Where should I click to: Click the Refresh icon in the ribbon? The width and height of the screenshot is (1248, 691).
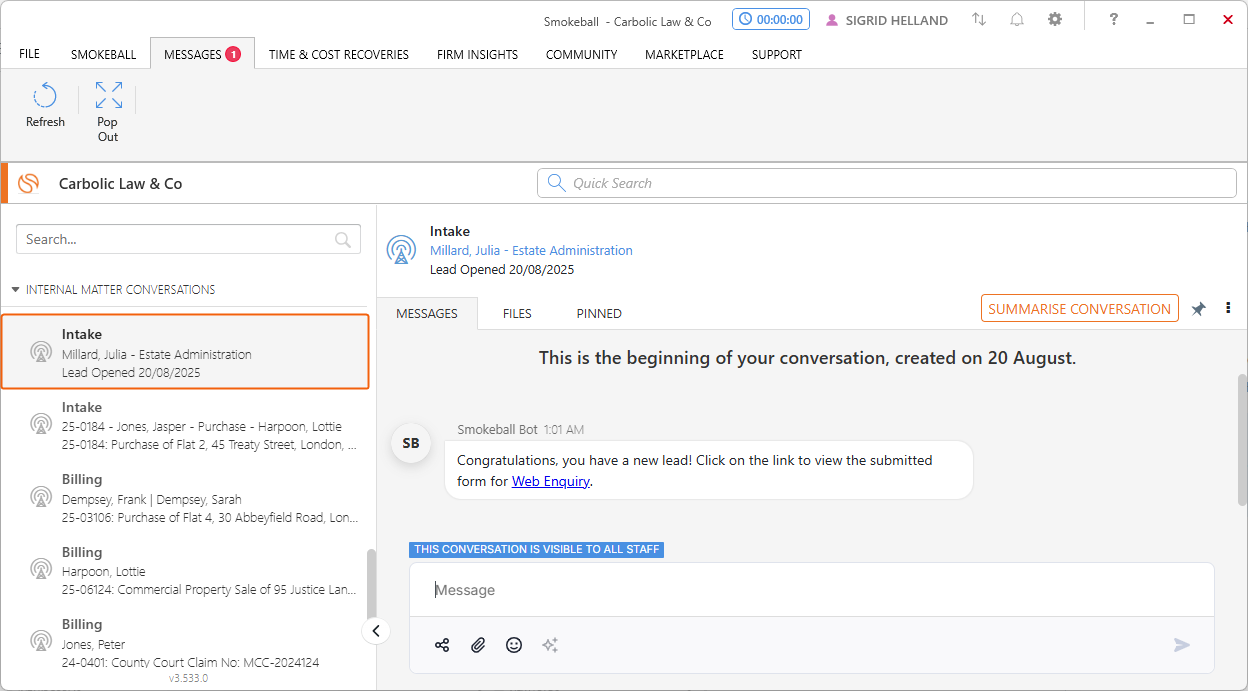pos(45,96)
